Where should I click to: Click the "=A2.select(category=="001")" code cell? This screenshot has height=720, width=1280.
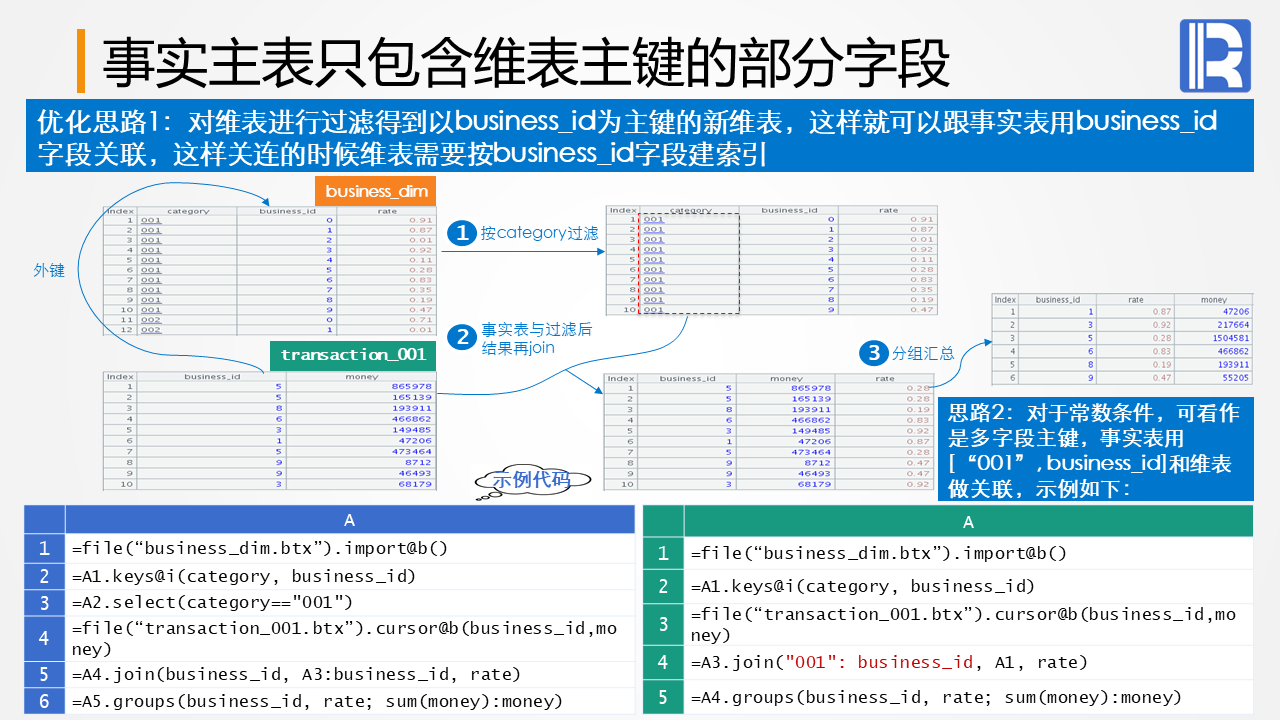tap(349, 602)
